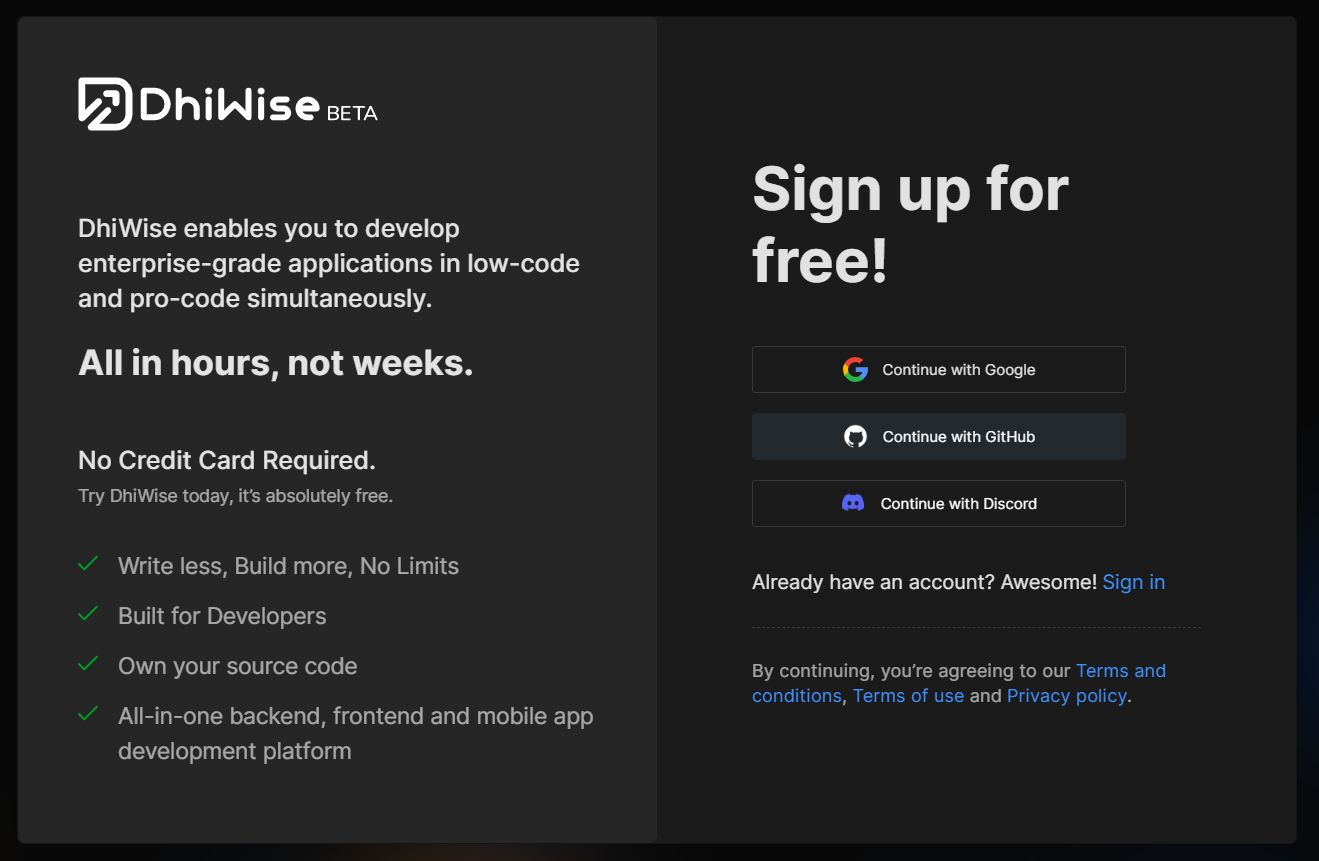Viewport: 1319px width, 861px height.
Task: Click the green checkmark beside 'Write less, Build more'
Action: (x=88, y=563)
